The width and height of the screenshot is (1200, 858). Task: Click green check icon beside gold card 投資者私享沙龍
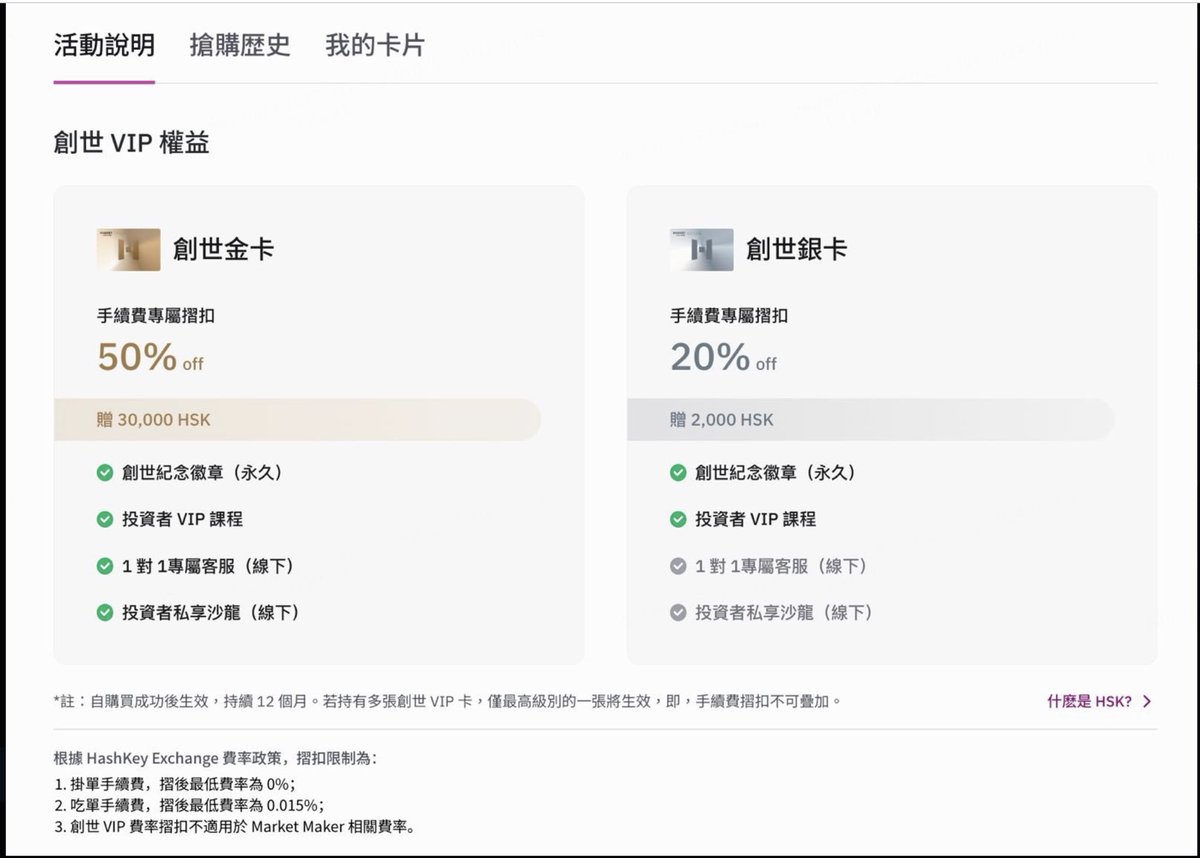105,612
